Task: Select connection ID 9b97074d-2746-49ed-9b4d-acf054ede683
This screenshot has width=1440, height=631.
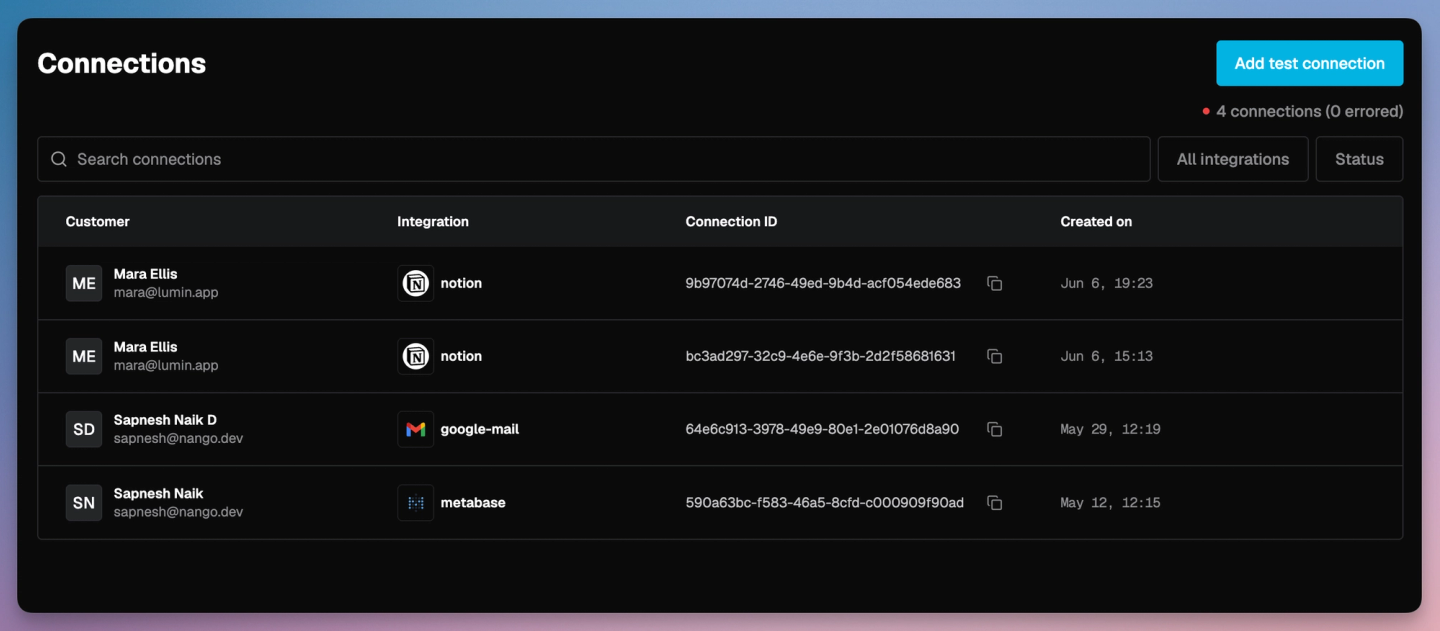Action: tap(823, 283)
